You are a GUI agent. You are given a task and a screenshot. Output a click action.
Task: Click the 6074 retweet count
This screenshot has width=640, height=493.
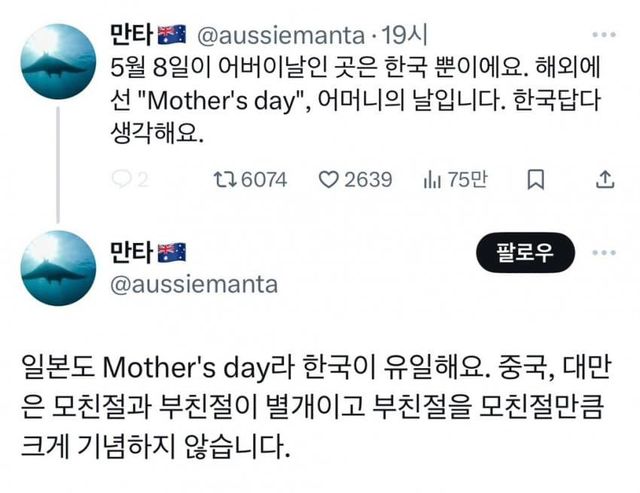coord(264,179)
